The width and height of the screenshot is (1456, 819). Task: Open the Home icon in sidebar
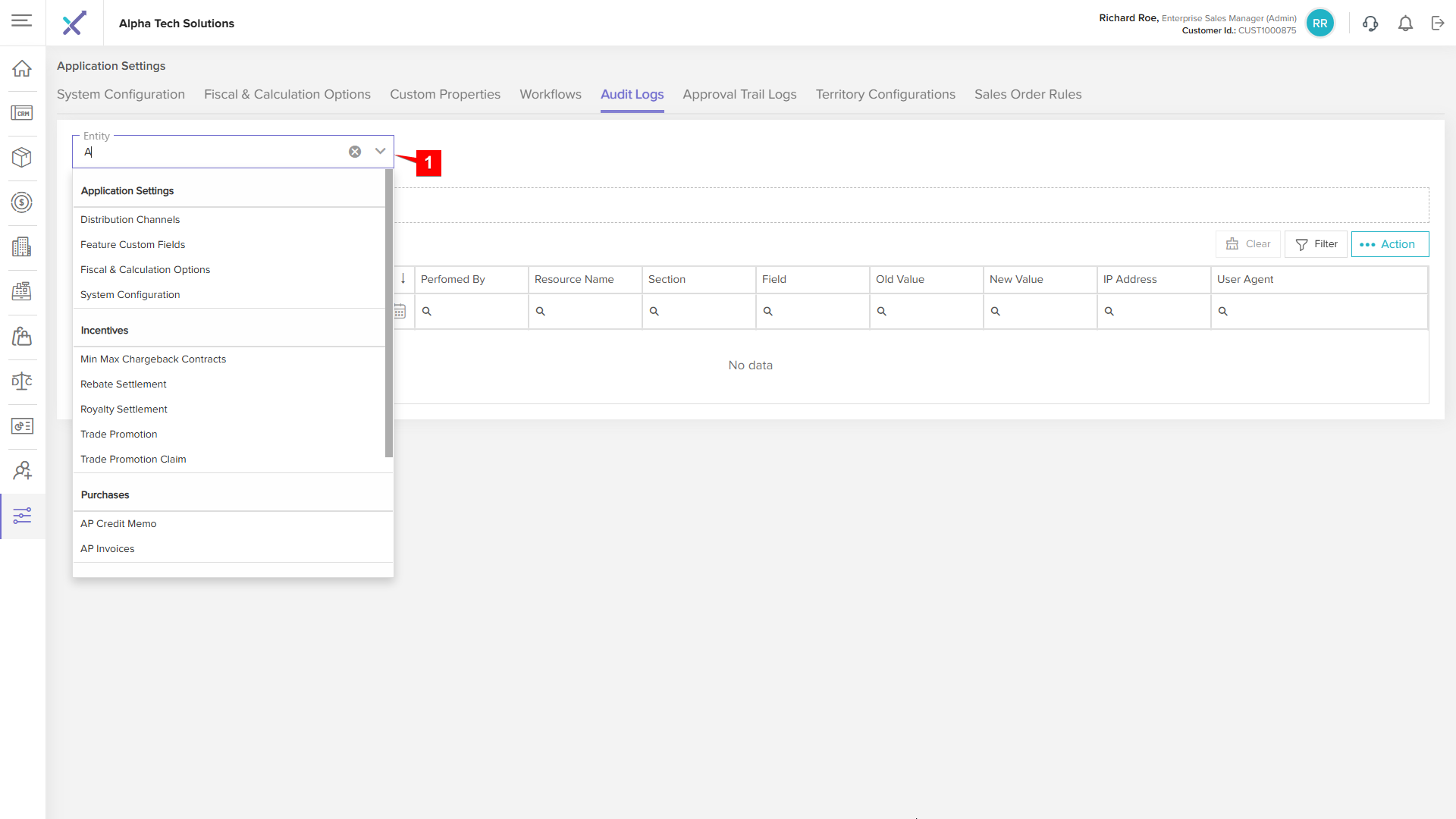tap(22, 68)
